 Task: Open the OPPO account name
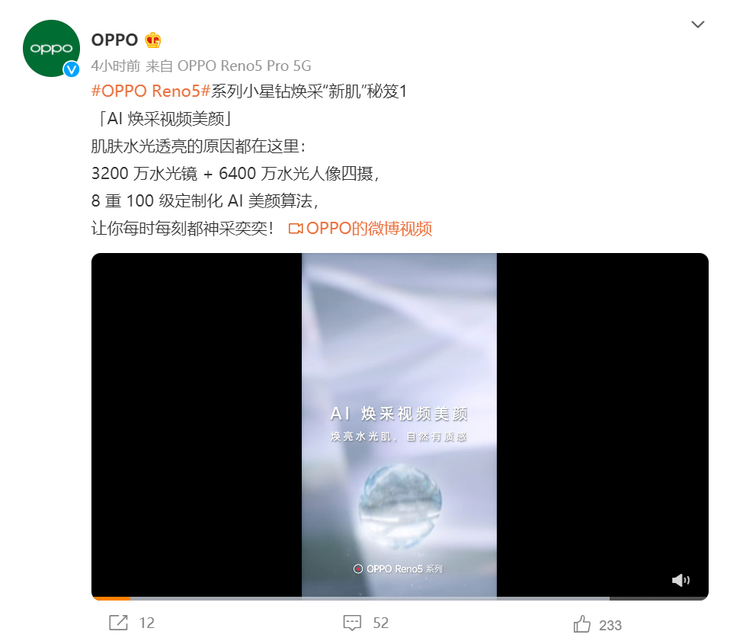[x=115, y=40]
